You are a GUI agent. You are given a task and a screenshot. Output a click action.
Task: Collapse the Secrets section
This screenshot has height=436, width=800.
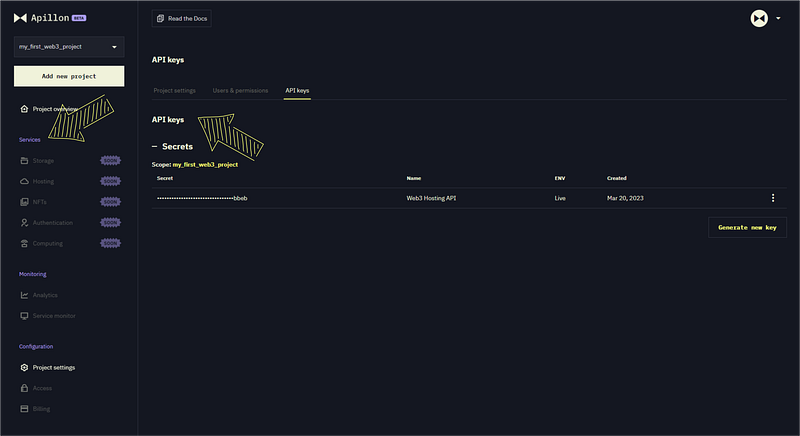(155, 146)
